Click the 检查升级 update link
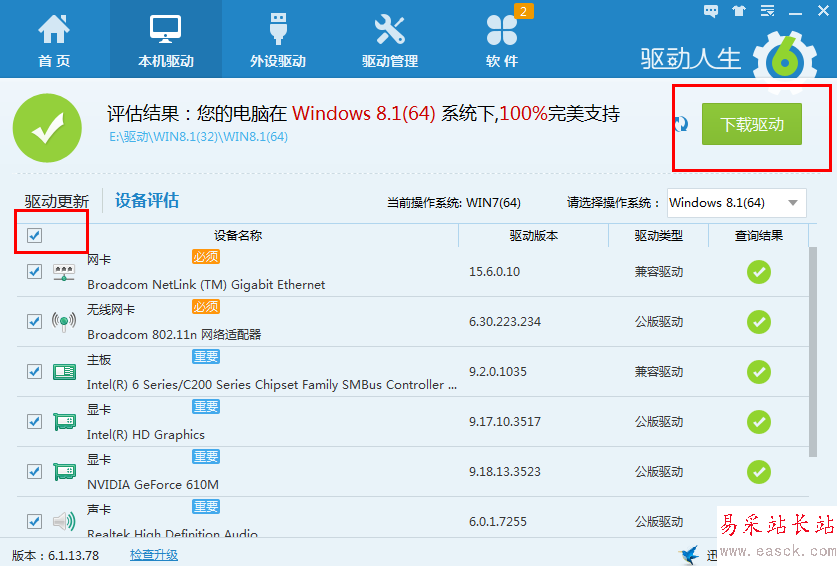Image resolution: width=837 pixels, height=566 pixels. pos(154,555)
